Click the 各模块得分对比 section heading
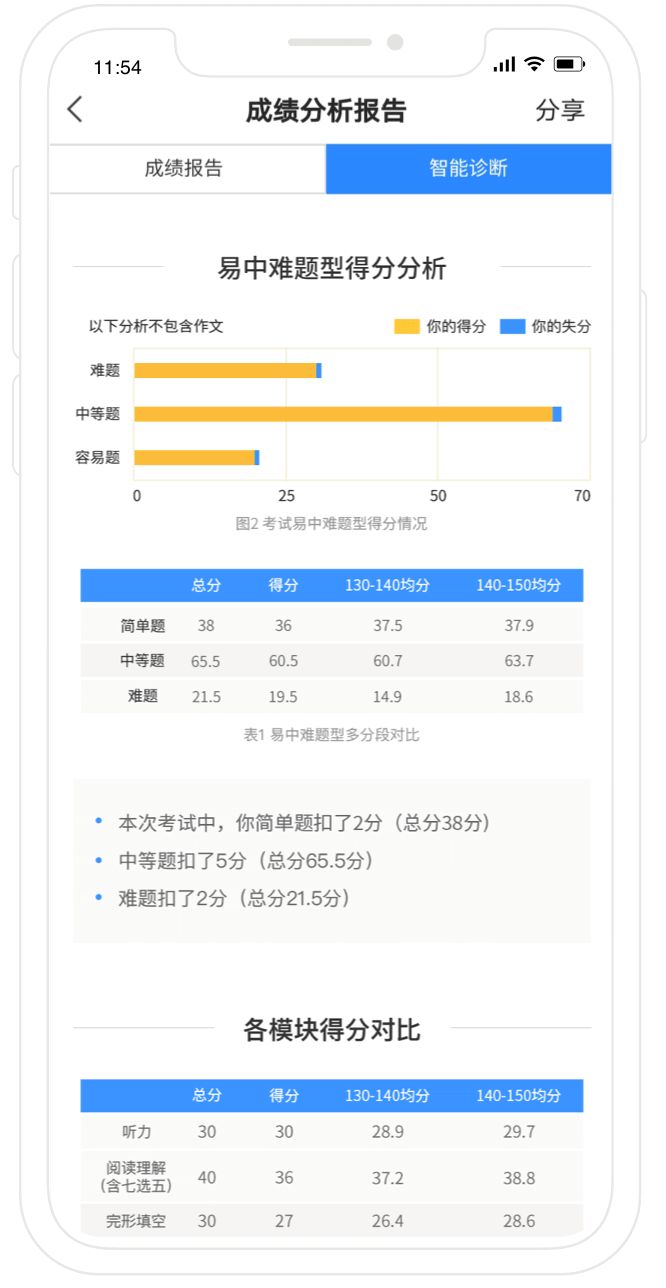Screen dimensions: 666x1288 click(x=331, y=1030)
